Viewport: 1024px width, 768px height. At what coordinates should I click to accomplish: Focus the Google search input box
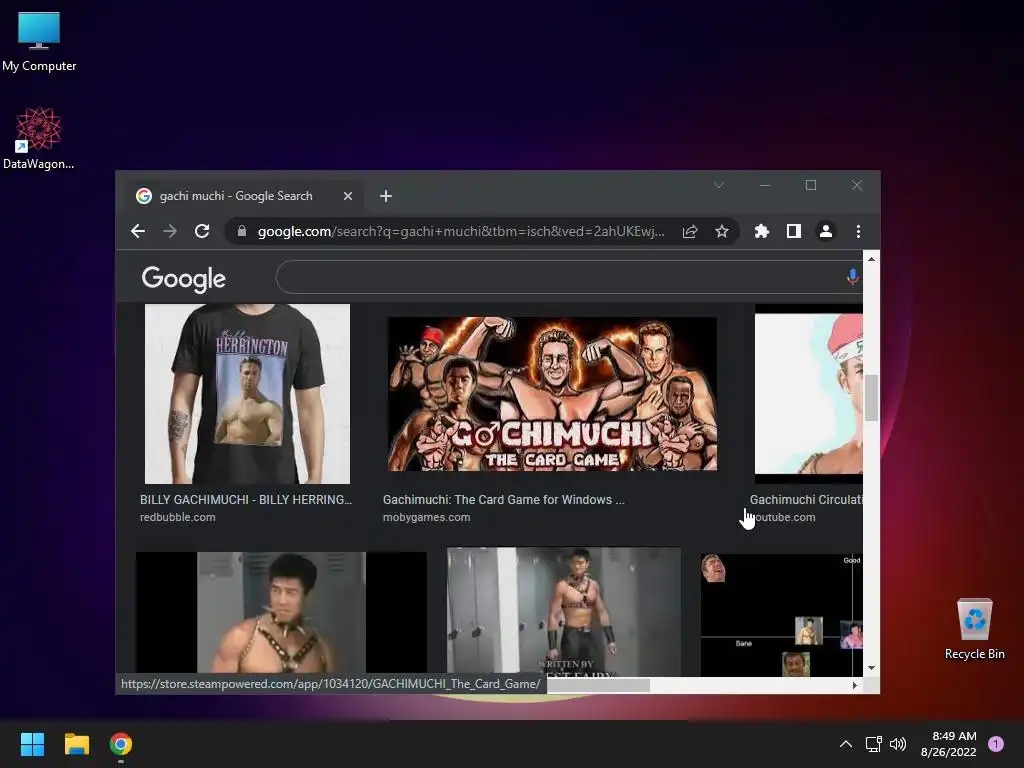[562, 277]
